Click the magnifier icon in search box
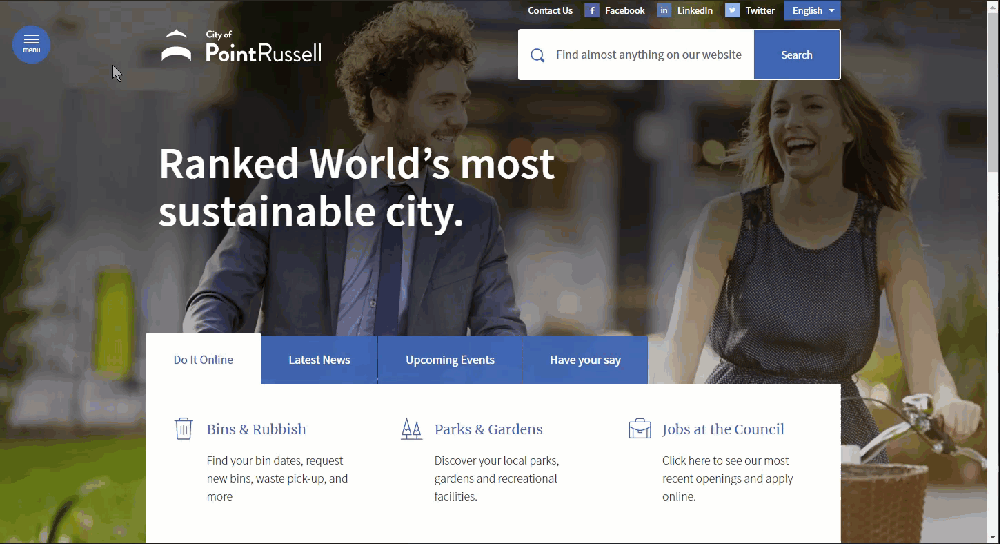The height and width of the screenshot is (544, 1000). click(x=537, y=55)
